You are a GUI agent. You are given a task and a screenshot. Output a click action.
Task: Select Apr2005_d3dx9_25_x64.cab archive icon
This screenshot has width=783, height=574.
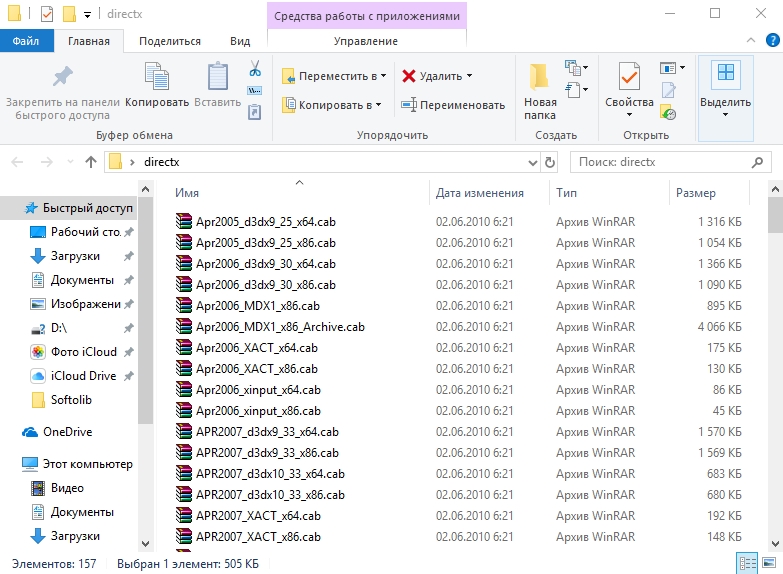[184, 221]
